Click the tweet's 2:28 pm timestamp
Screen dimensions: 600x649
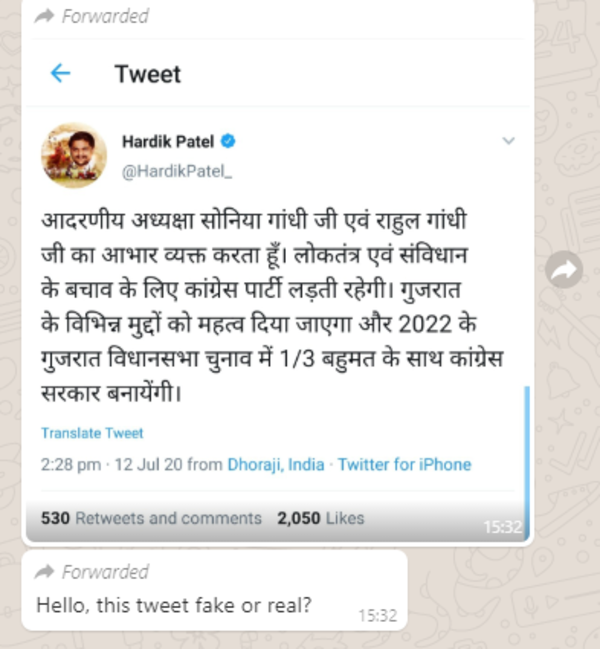[72, 464]
